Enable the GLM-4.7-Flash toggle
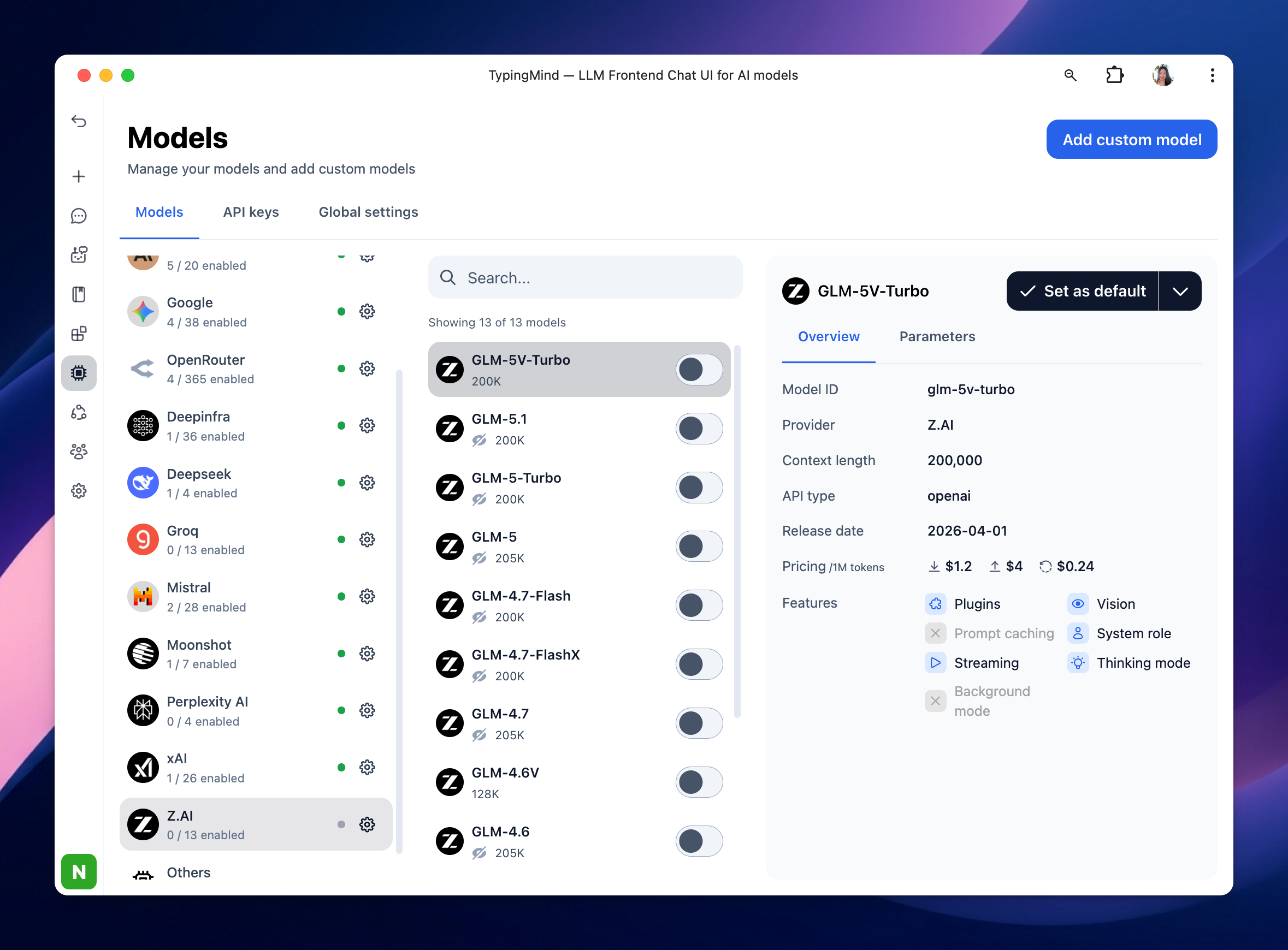This screenshot has width=1288, height=950. point(699,605)
